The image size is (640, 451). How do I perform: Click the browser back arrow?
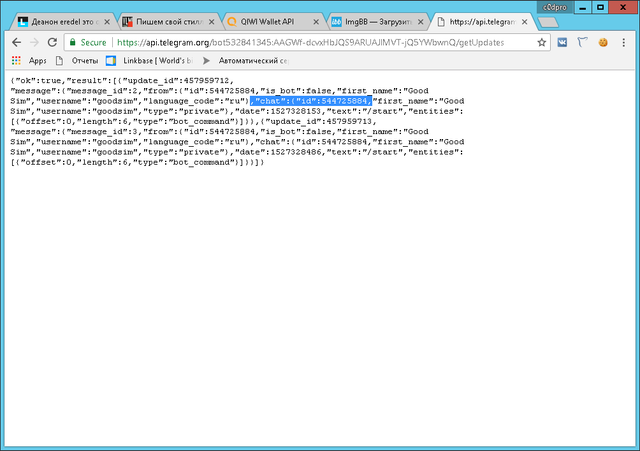pyautogui.click(x=13, y=43)
